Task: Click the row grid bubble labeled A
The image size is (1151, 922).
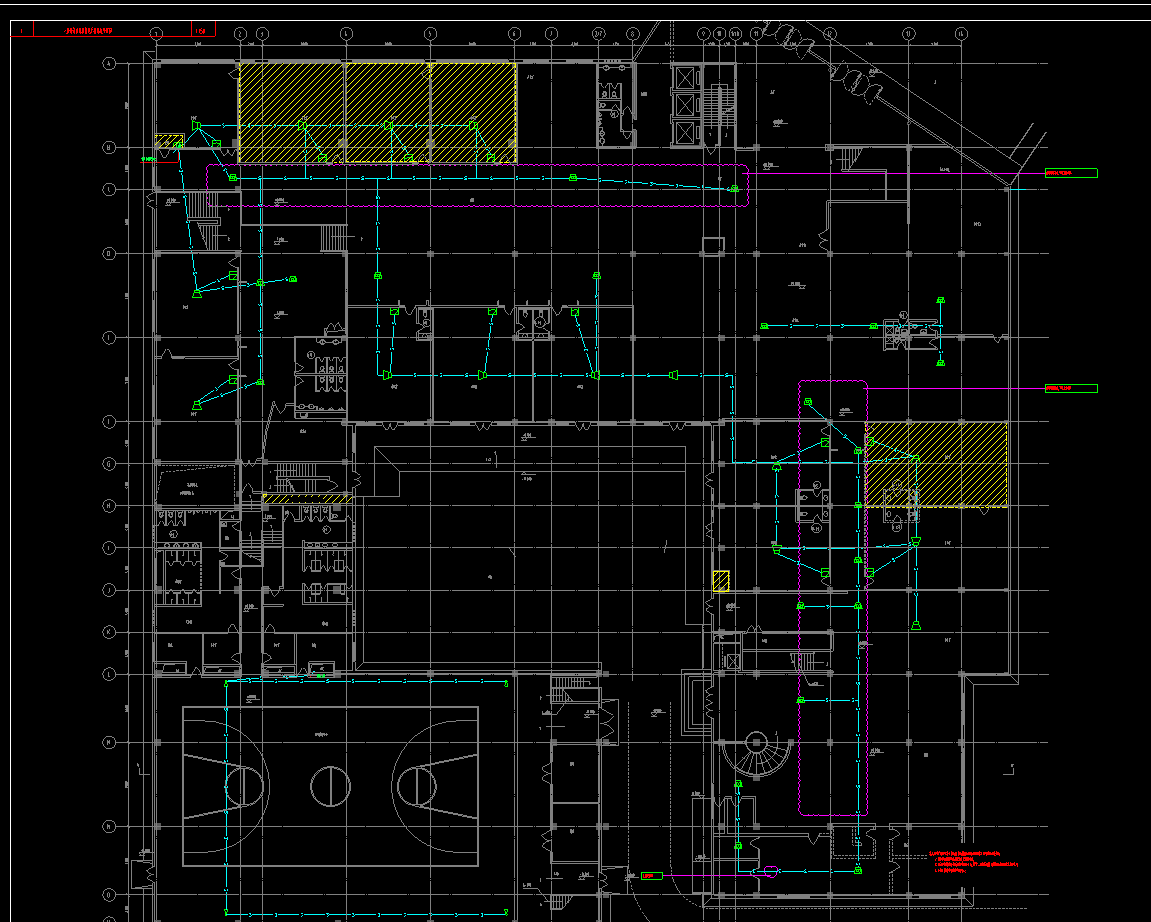Action: tap(109, 64)
